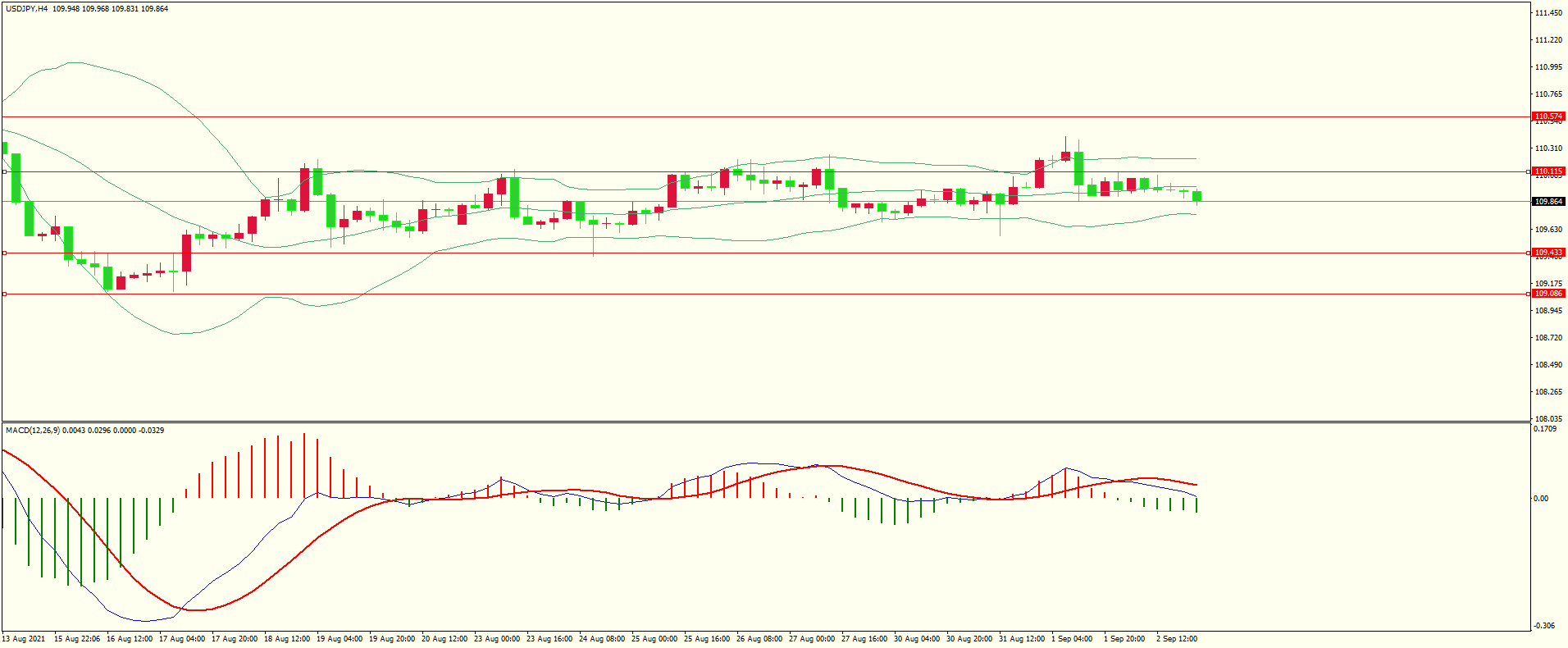Click the 25 Aug 00:00 time label
This screenshot has width=1568, height=648.
coord(654,639)
